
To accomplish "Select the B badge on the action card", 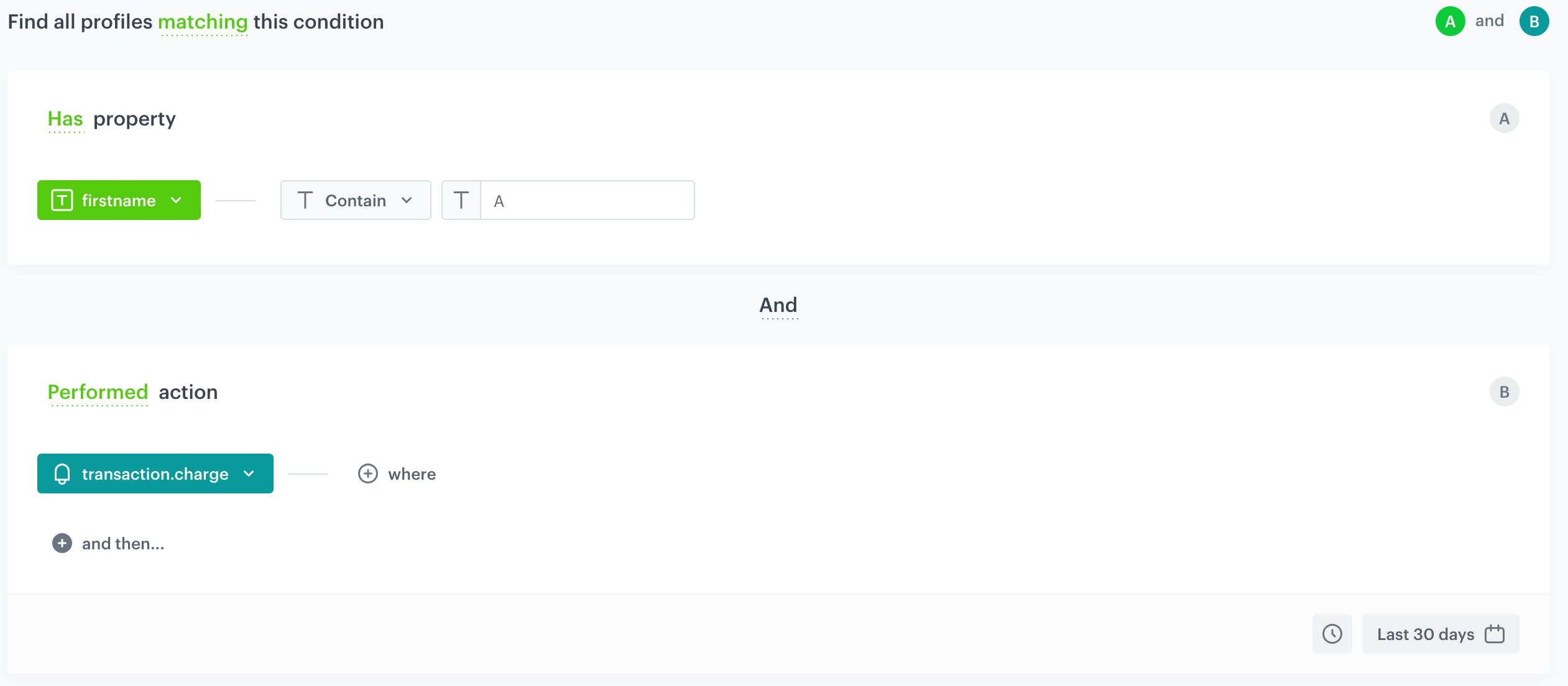I will point(1503,391).
